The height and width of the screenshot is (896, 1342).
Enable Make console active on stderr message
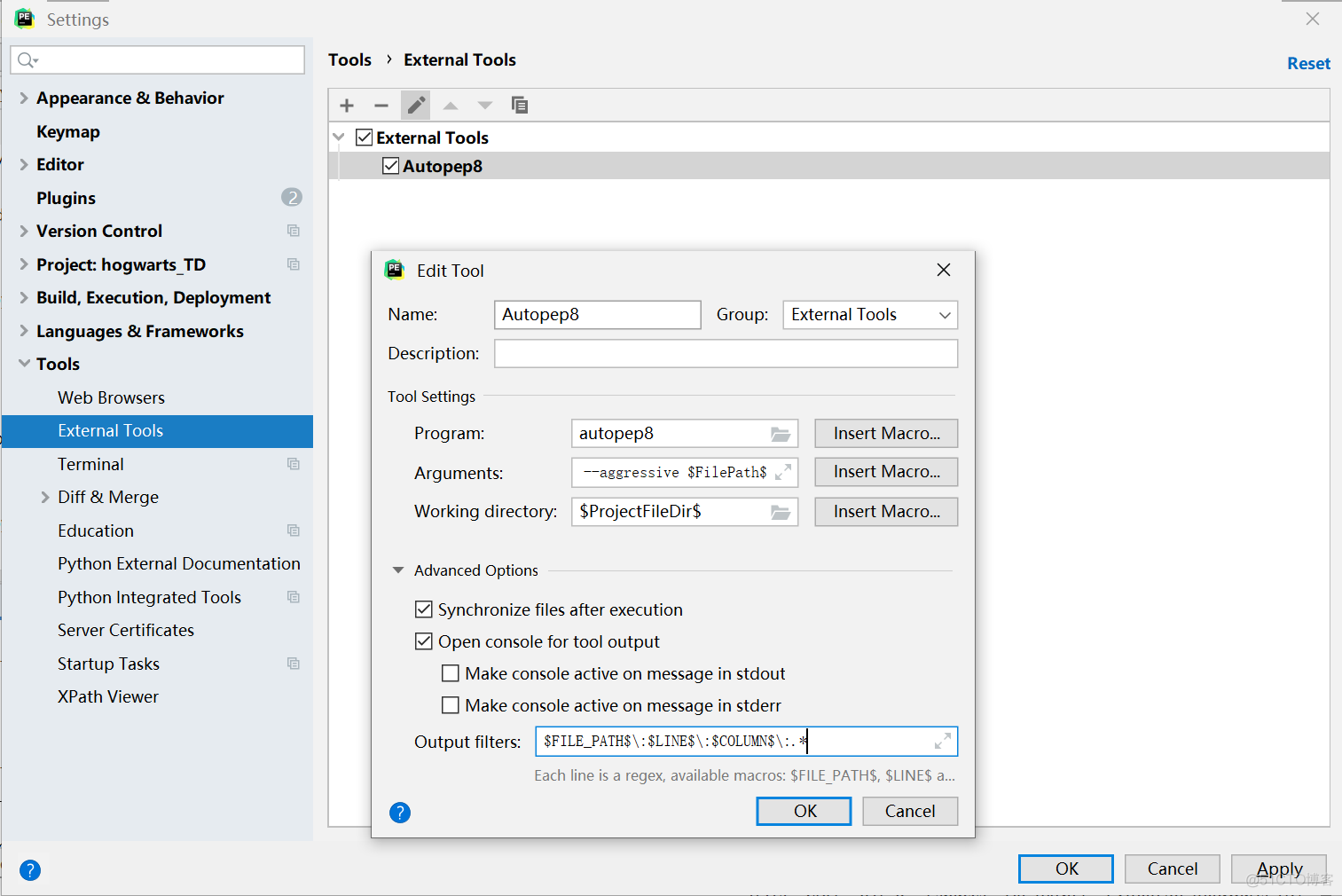(x=451, y=705)
